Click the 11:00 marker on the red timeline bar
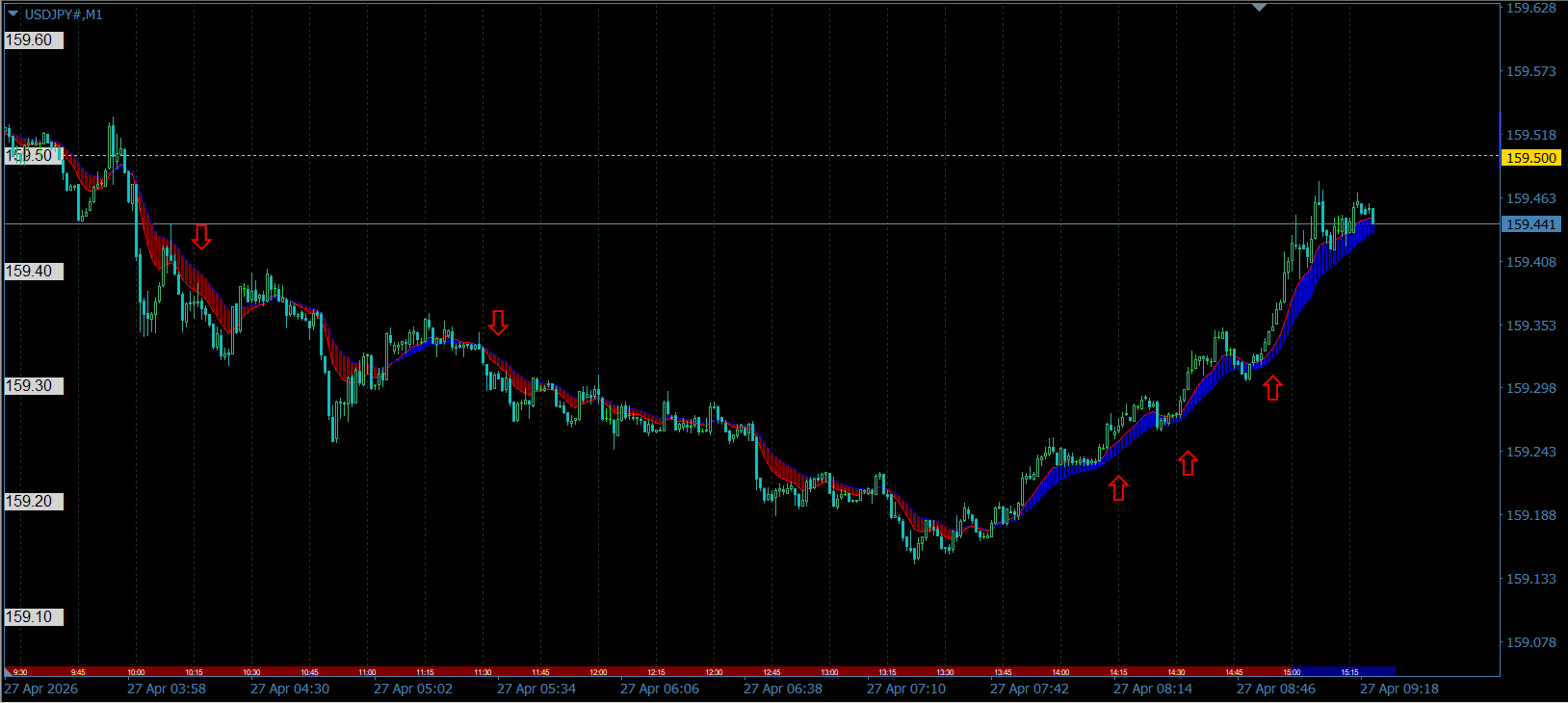The height and width of the screenshot is (703, 1568). point(367,672)
